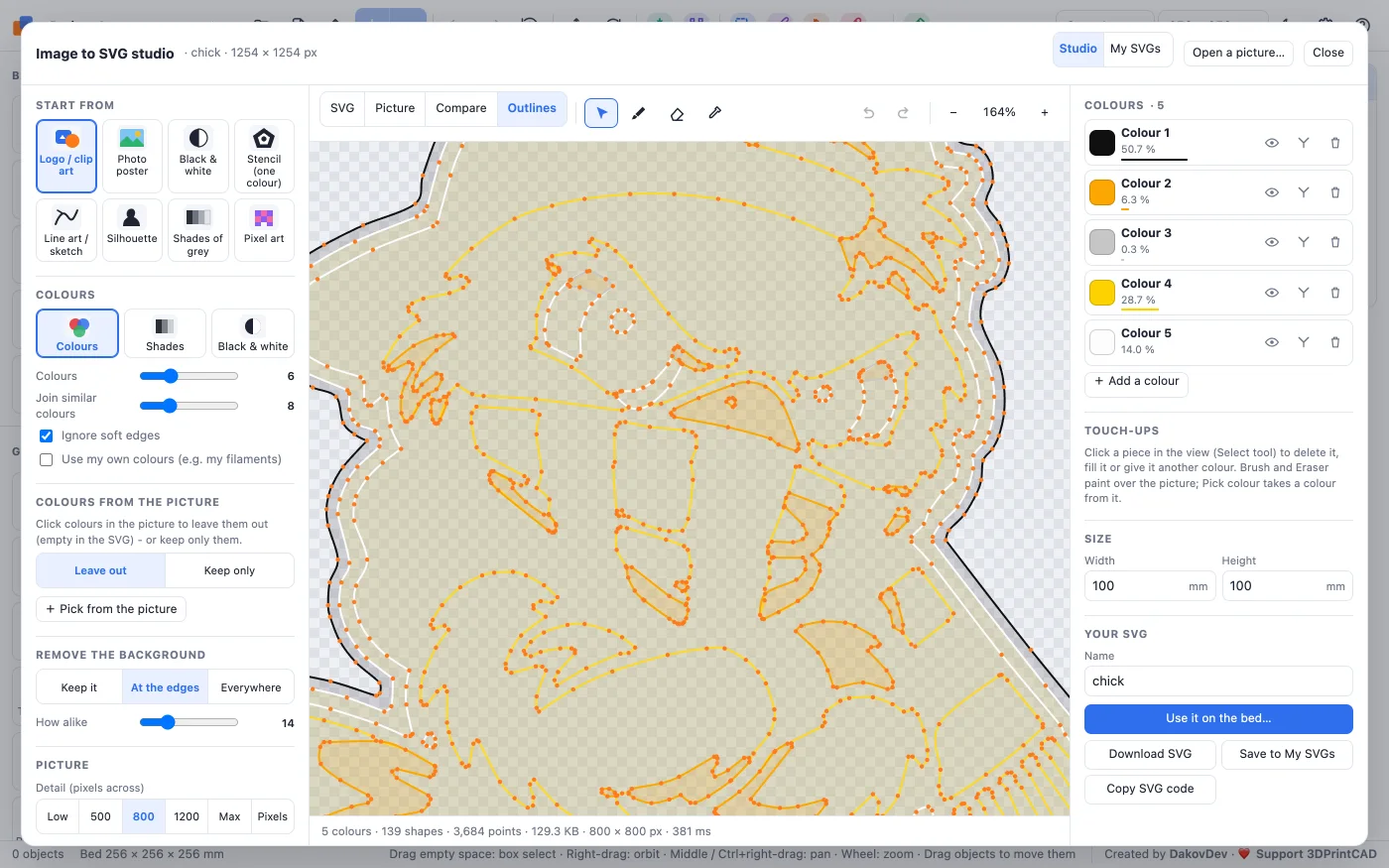This screenshot has height=868, width=1389.
Task: Click the orange Colour 2 swatch
Action: [1102, 192]
